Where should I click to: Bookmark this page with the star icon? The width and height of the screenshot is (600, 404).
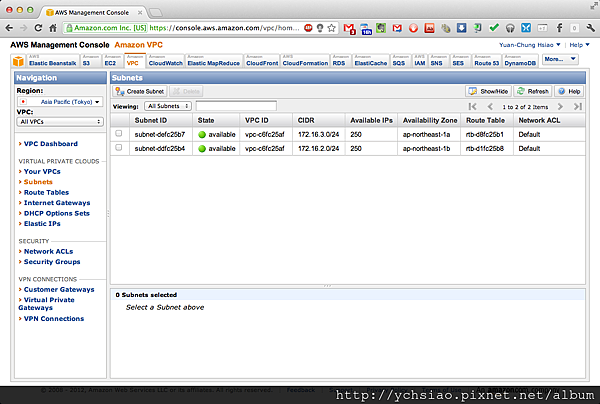pyautogui.click(x=331, y=28)
